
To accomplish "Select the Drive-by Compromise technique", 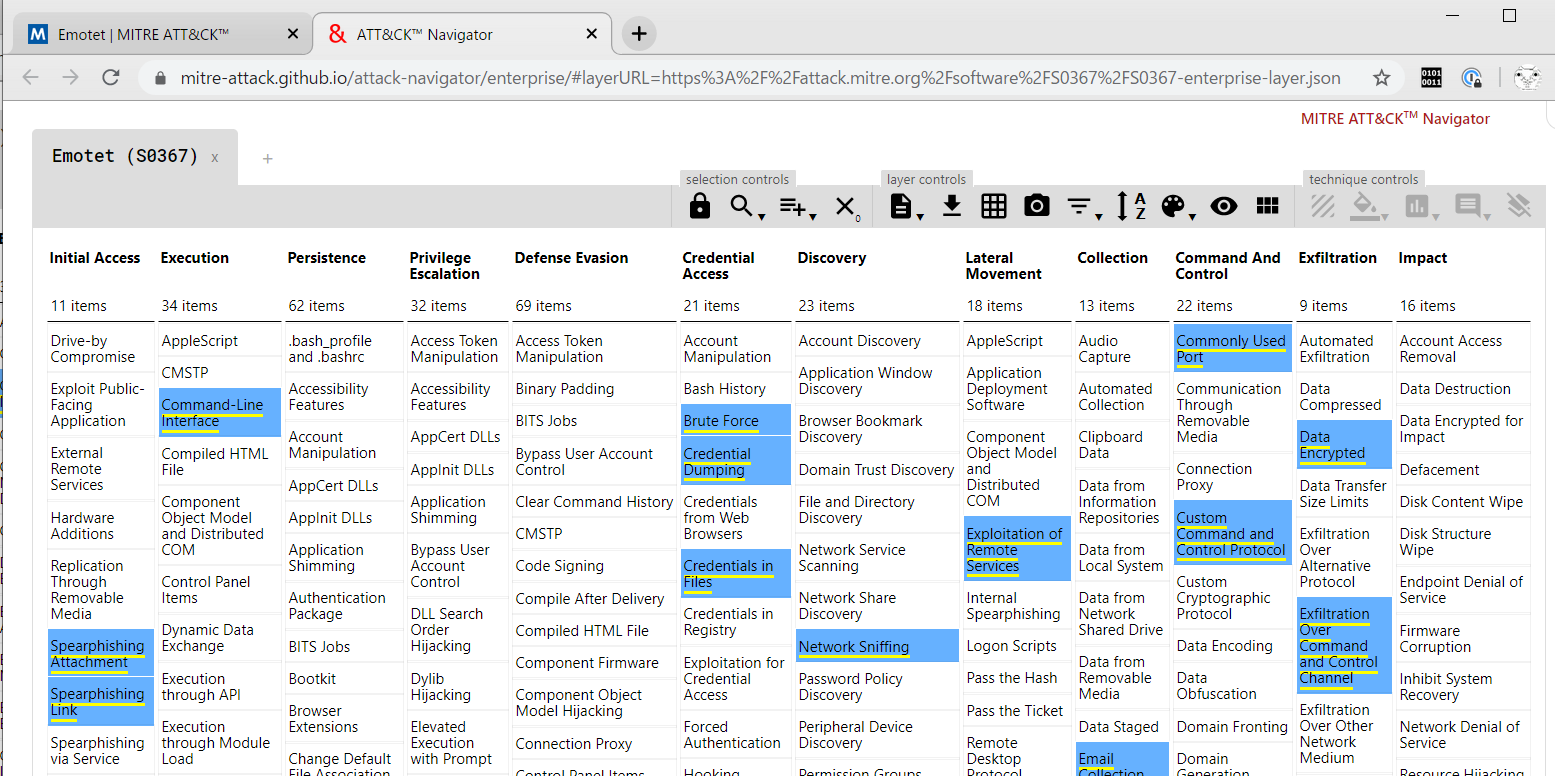I will (x=101, y=349).
